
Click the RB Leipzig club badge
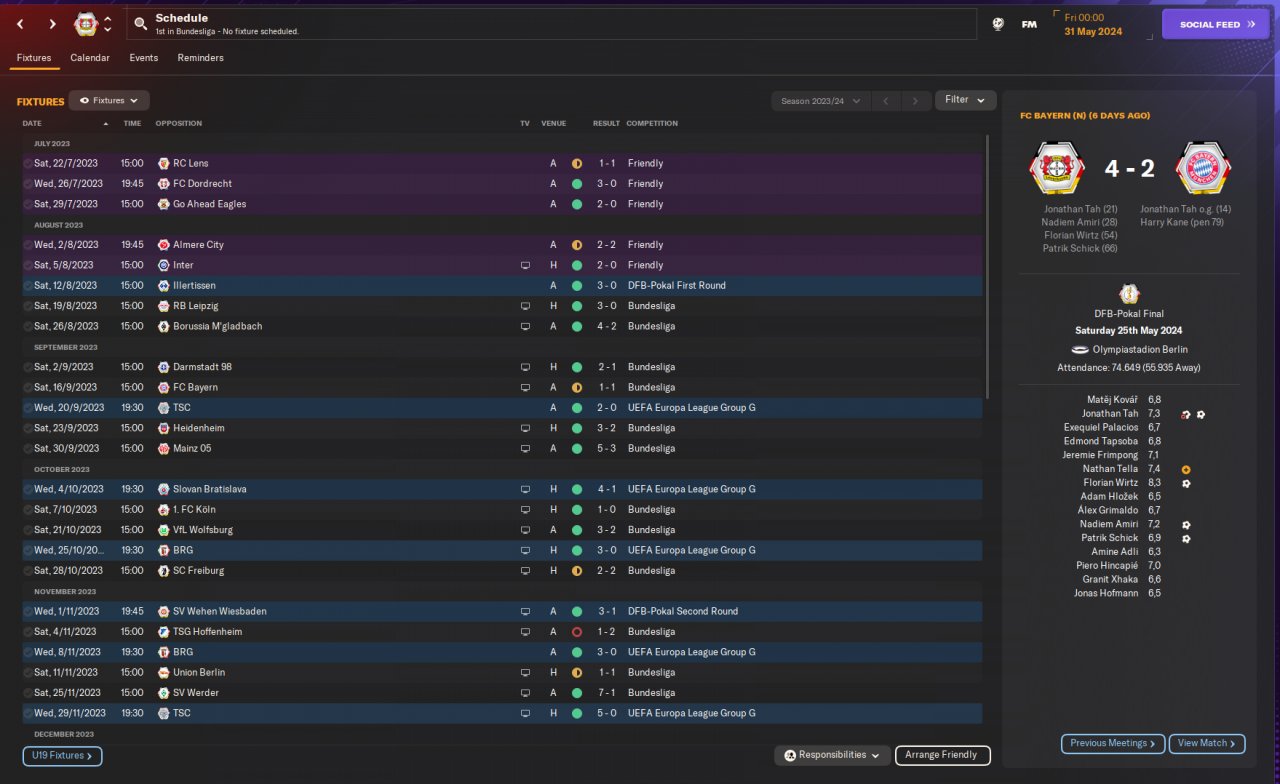pos(164,306)
